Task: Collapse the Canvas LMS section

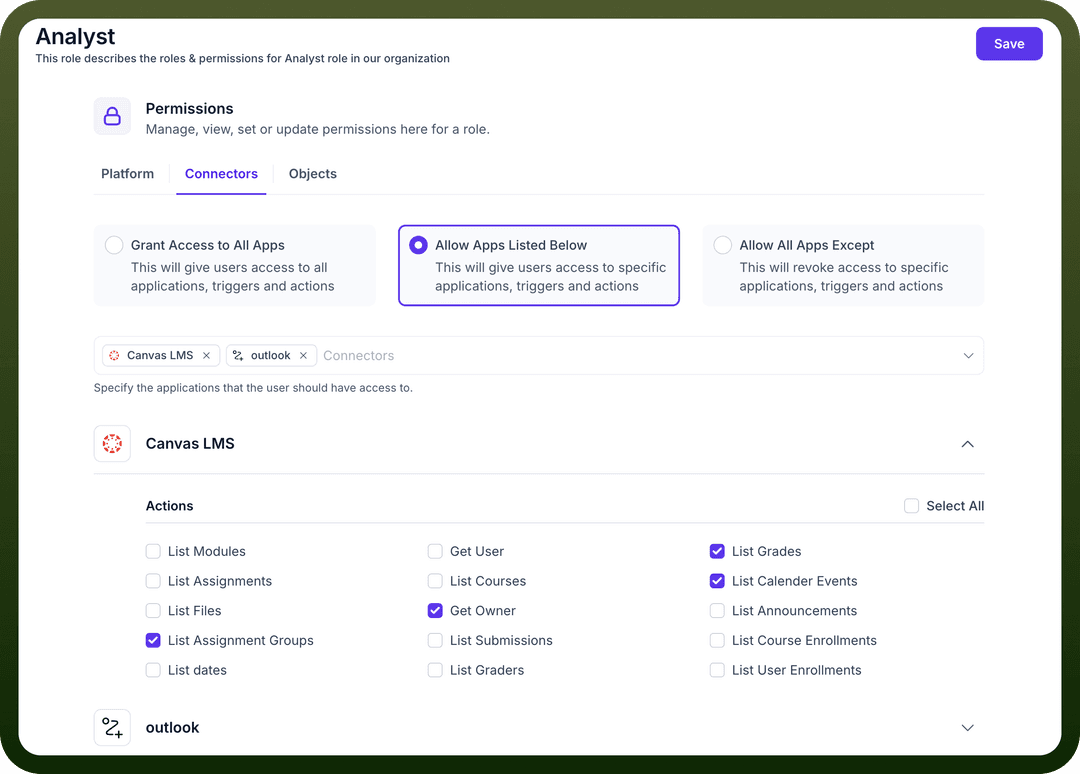Action: click(968, 444)
